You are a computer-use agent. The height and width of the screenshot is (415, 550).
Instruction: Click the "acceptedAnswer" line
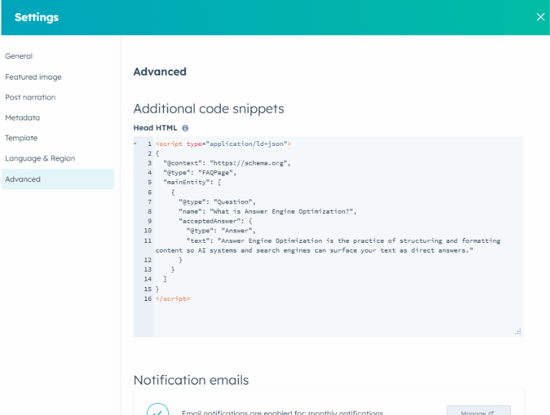[215, 221]
